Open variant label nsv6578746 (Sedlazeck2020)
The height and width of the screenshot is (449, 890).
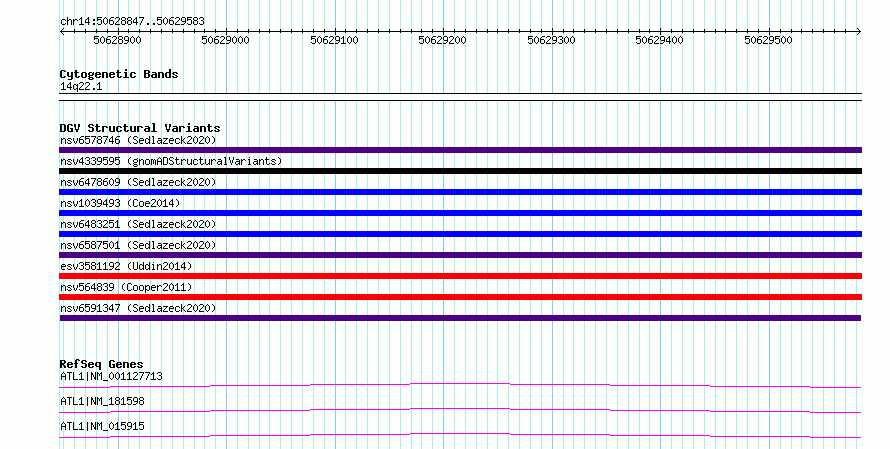pos(138,140)
